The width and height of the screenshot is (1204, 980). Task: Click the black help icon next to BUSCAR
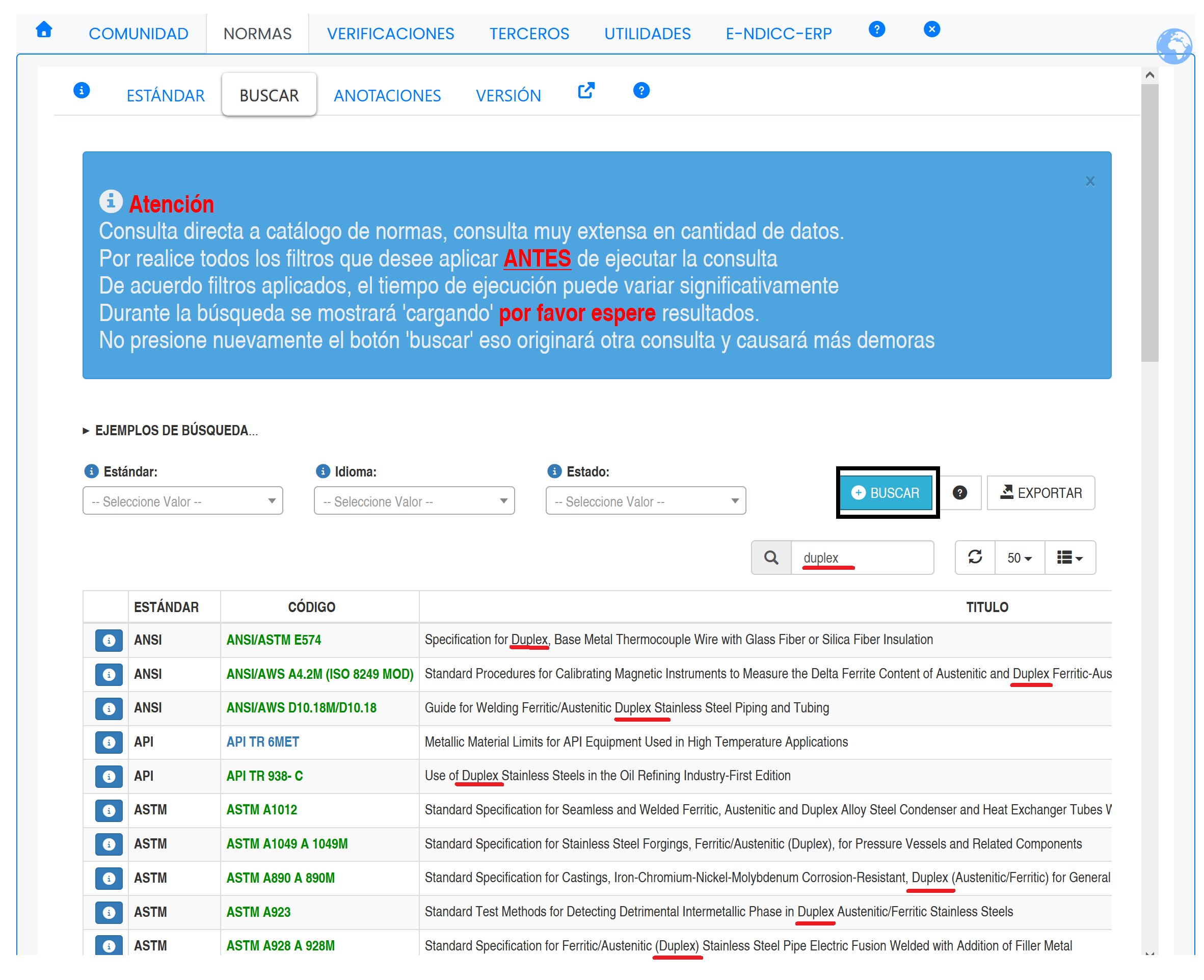[x=959, y=493]
